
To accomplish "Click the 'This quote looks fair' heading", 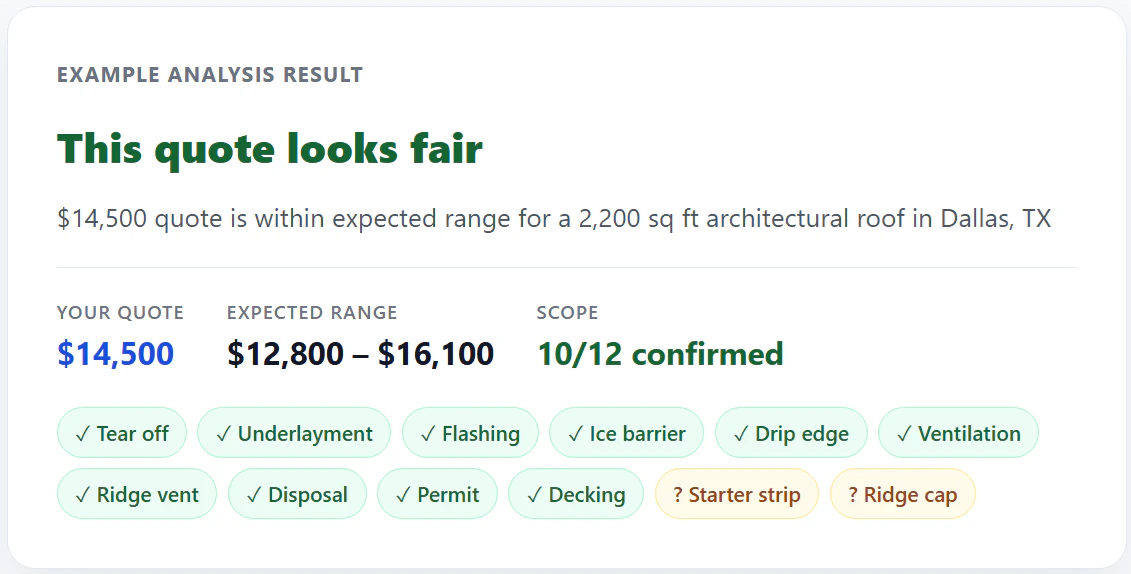I will click(270, 150).
